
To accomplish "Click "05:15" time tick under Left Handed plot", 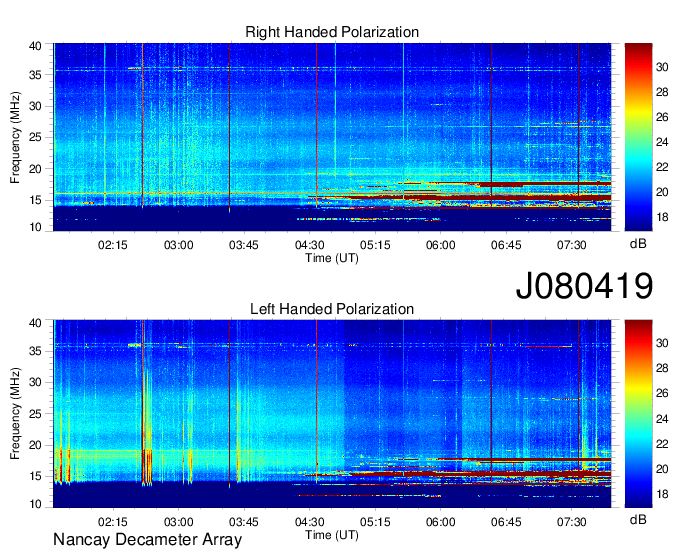I will pyautogui.click(x=375, y=522).
